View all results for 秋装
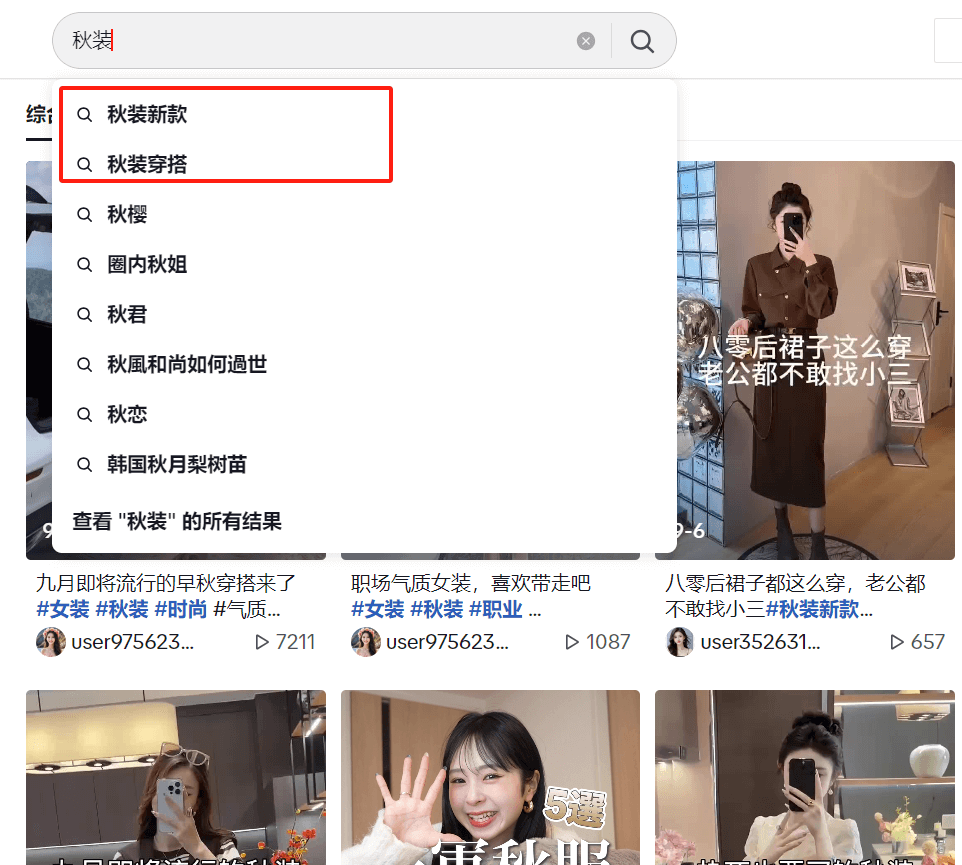Viewport: 962px width, 865px height. pos(177,521)
